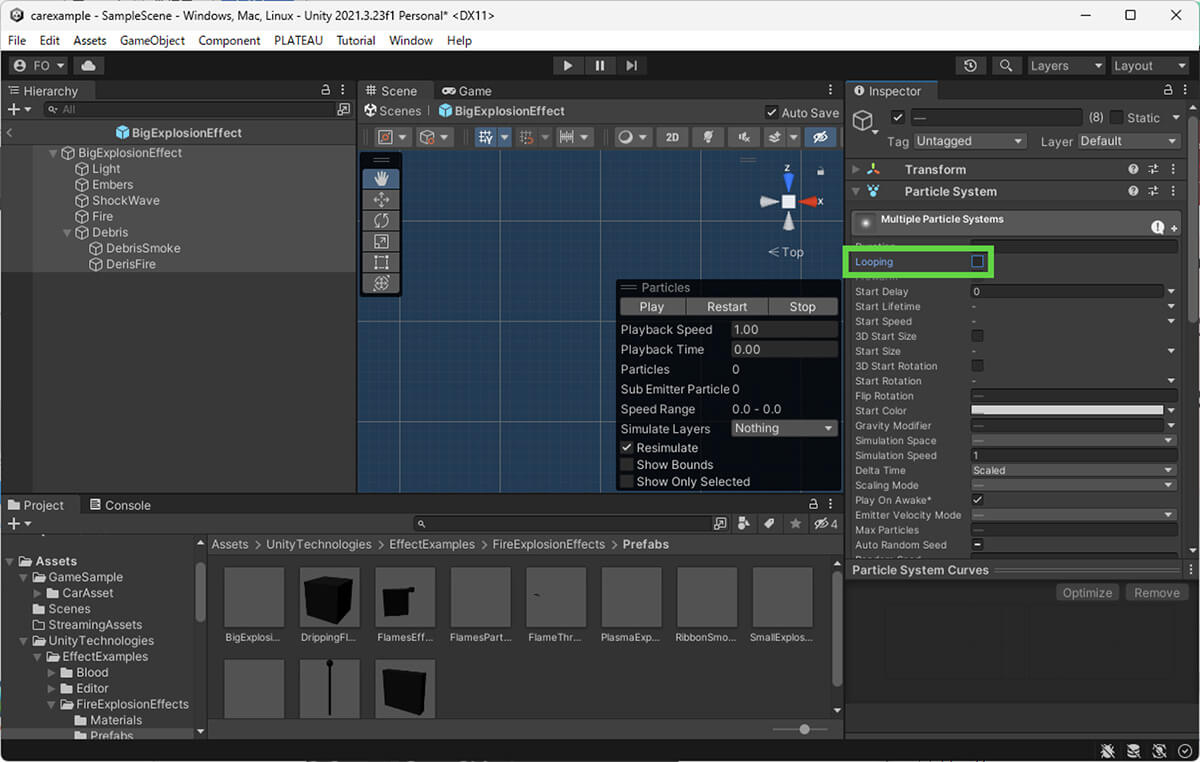The width and height of the screenshot is (1200, 762).
Task: Open Simulate Layers dropdown
Action: click(785, 428)
